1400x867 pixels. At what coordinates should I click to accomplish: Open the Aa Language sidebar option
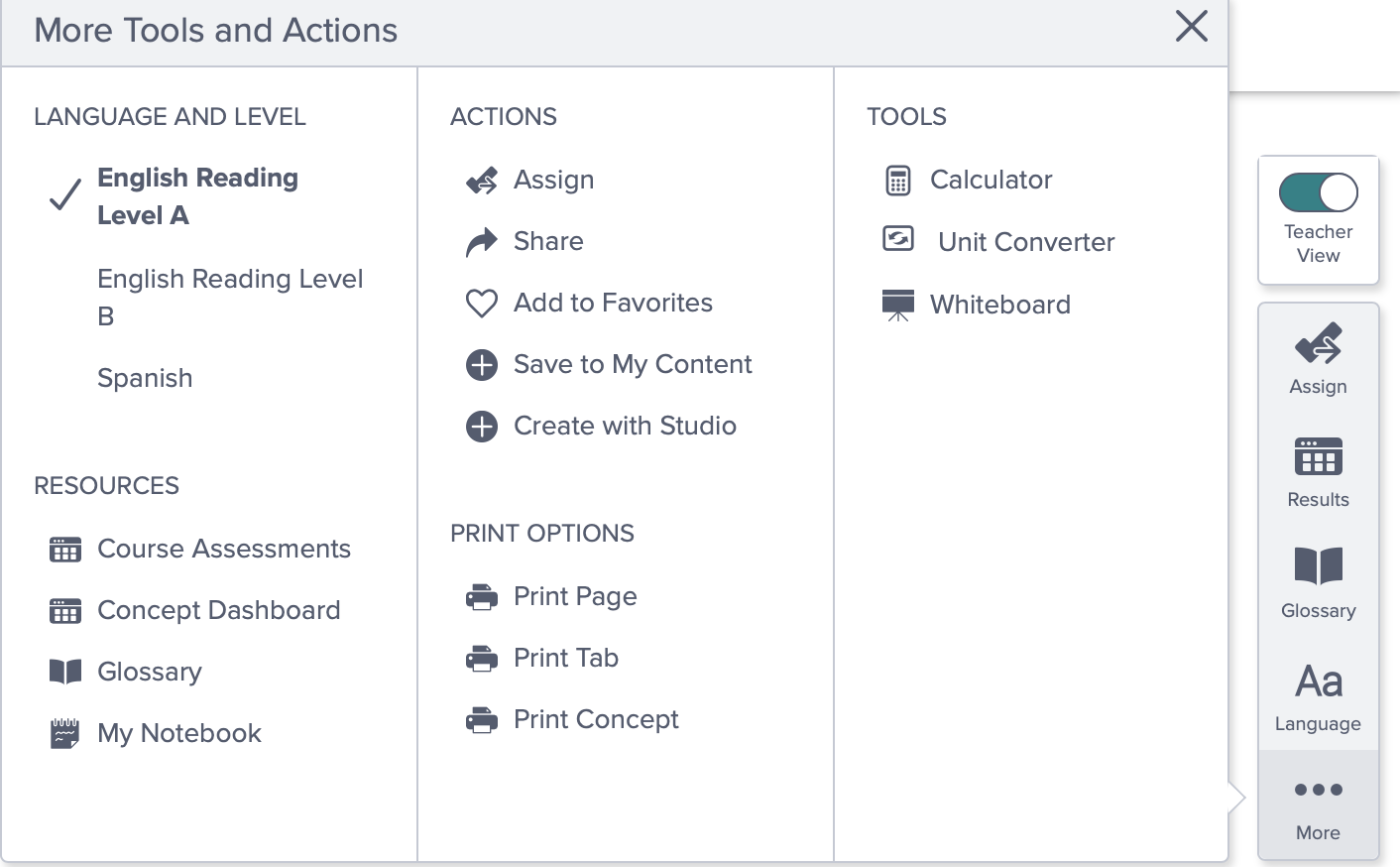click(1318, 697)
